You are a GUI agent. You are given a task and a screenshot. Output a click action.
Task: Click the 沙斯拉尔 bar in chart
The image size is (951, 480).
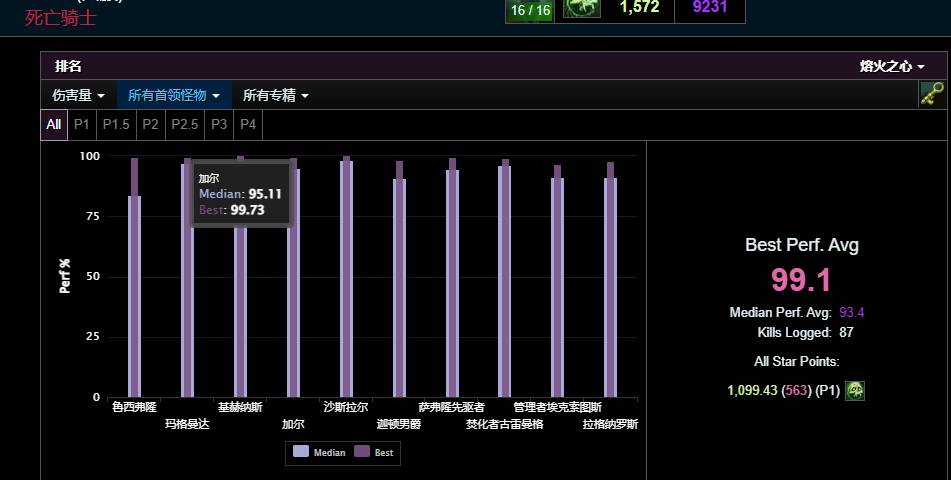[346, 277]
